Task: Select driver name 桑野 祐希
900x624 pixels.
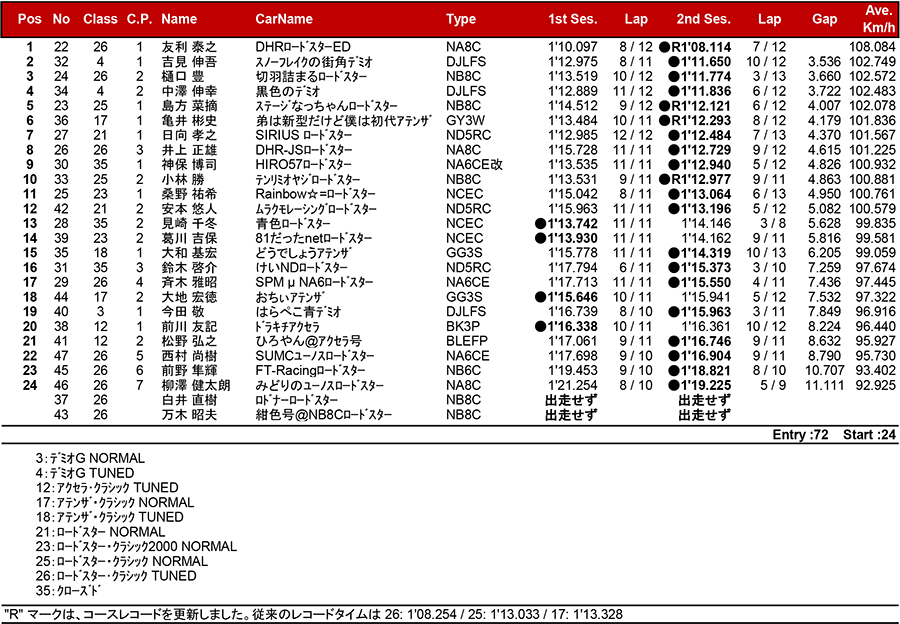Action: (x=189, y=194)
